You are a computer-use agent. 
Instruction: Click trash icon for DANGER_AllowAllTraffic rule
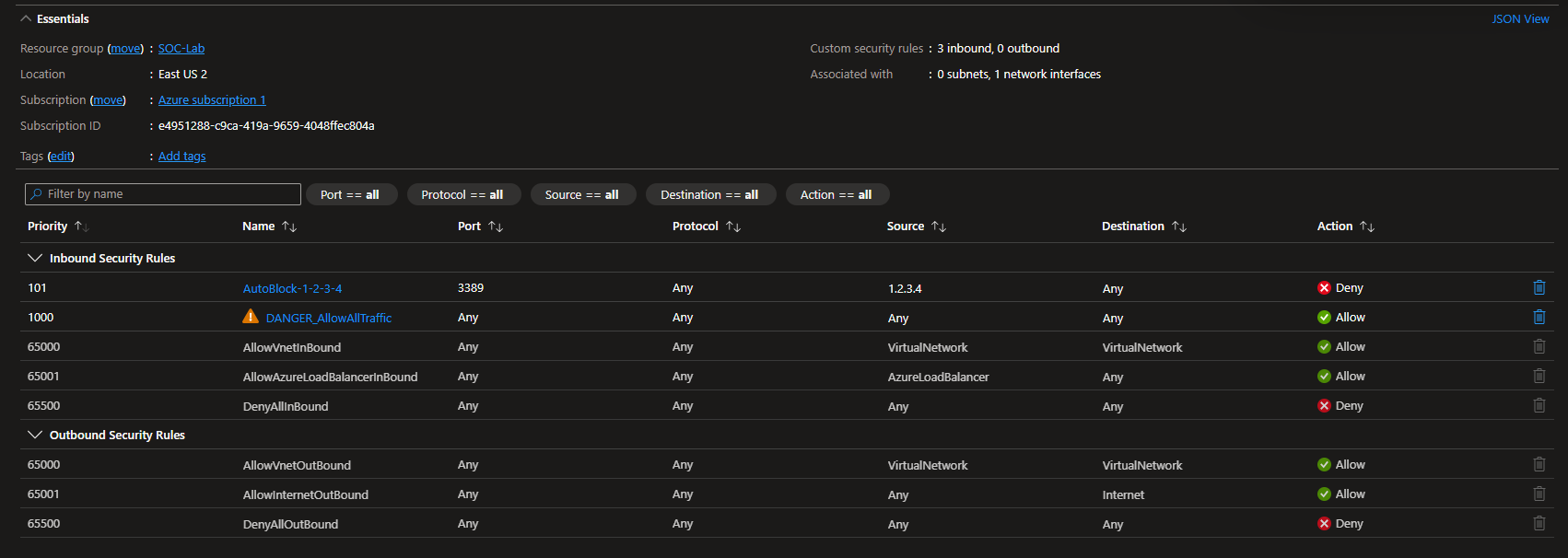[1539, 318]
